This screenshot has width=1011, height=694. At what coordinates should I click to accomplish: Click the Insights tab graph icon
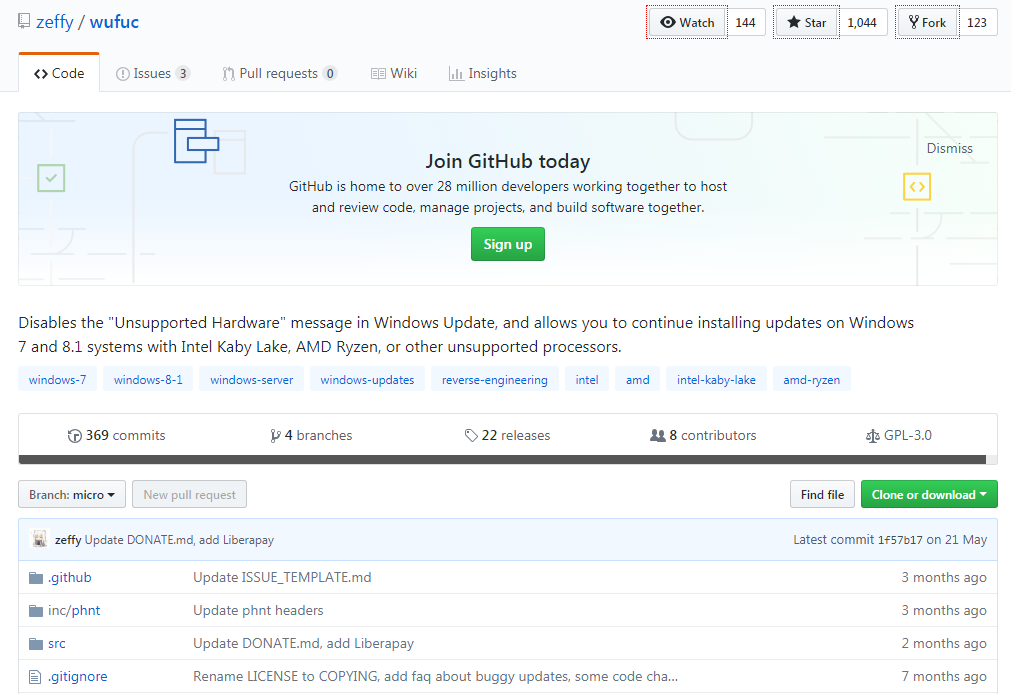(456, 74)
